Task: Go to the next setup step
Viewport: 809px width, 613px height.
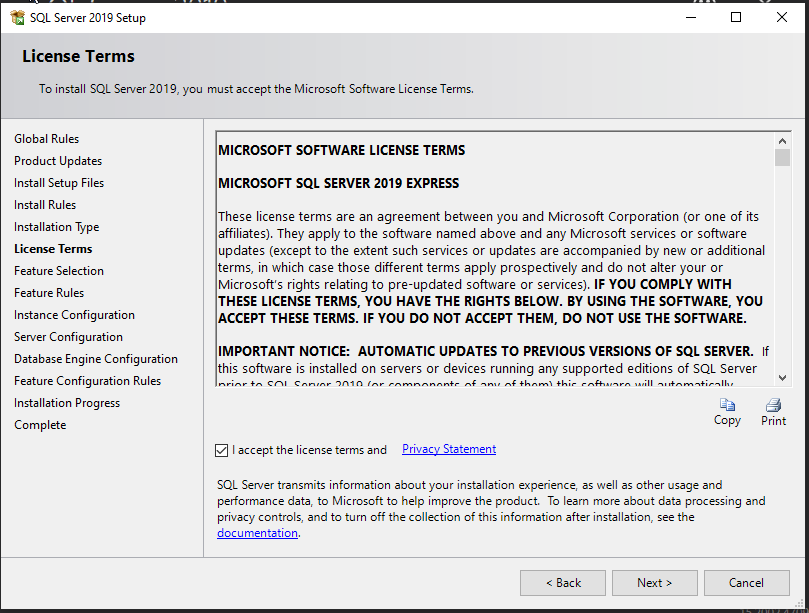Action: point(655,583)
